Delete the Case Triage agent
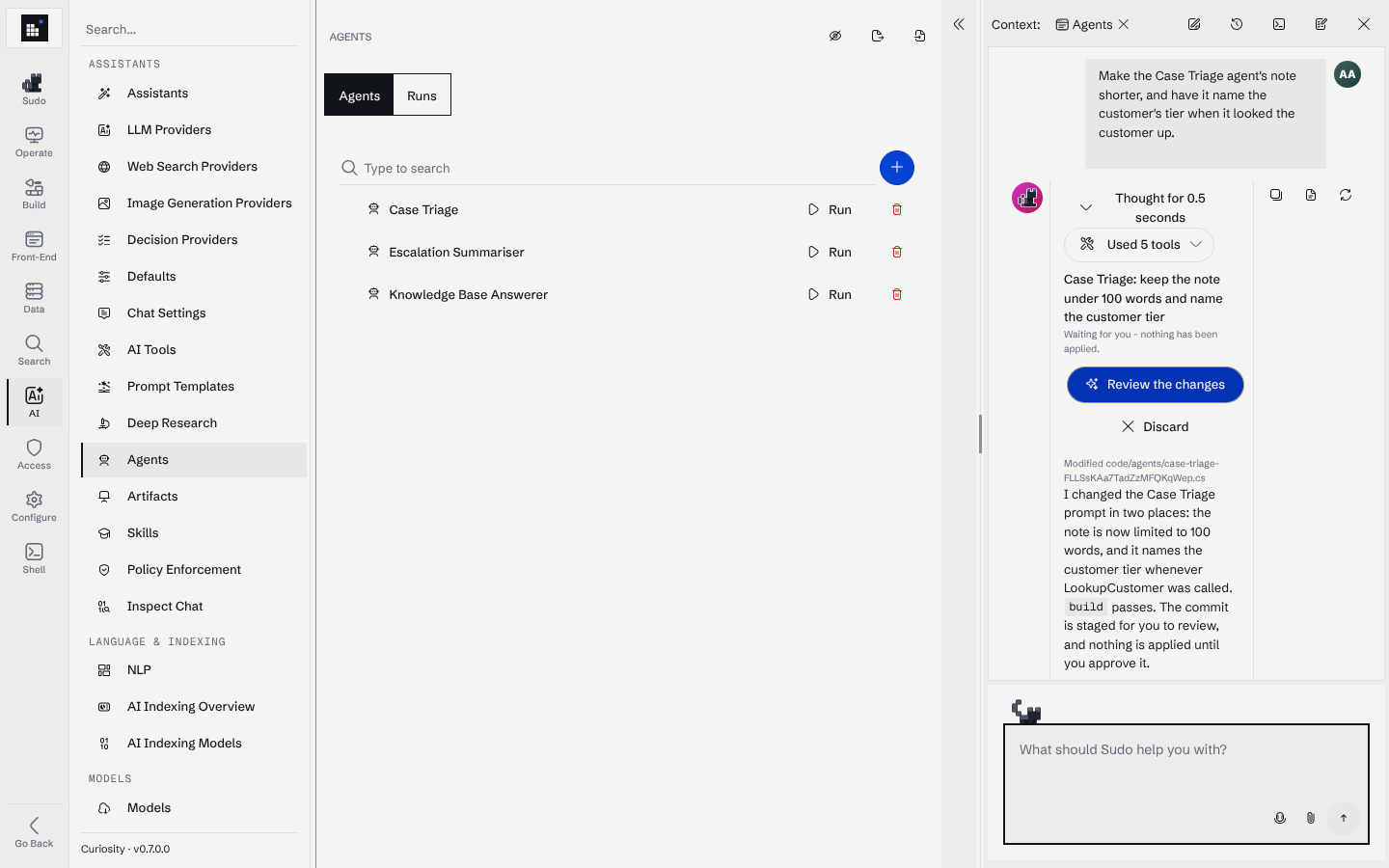This screenshot has width=1389, height=868. pyautogui.click(x=897, y=209)
